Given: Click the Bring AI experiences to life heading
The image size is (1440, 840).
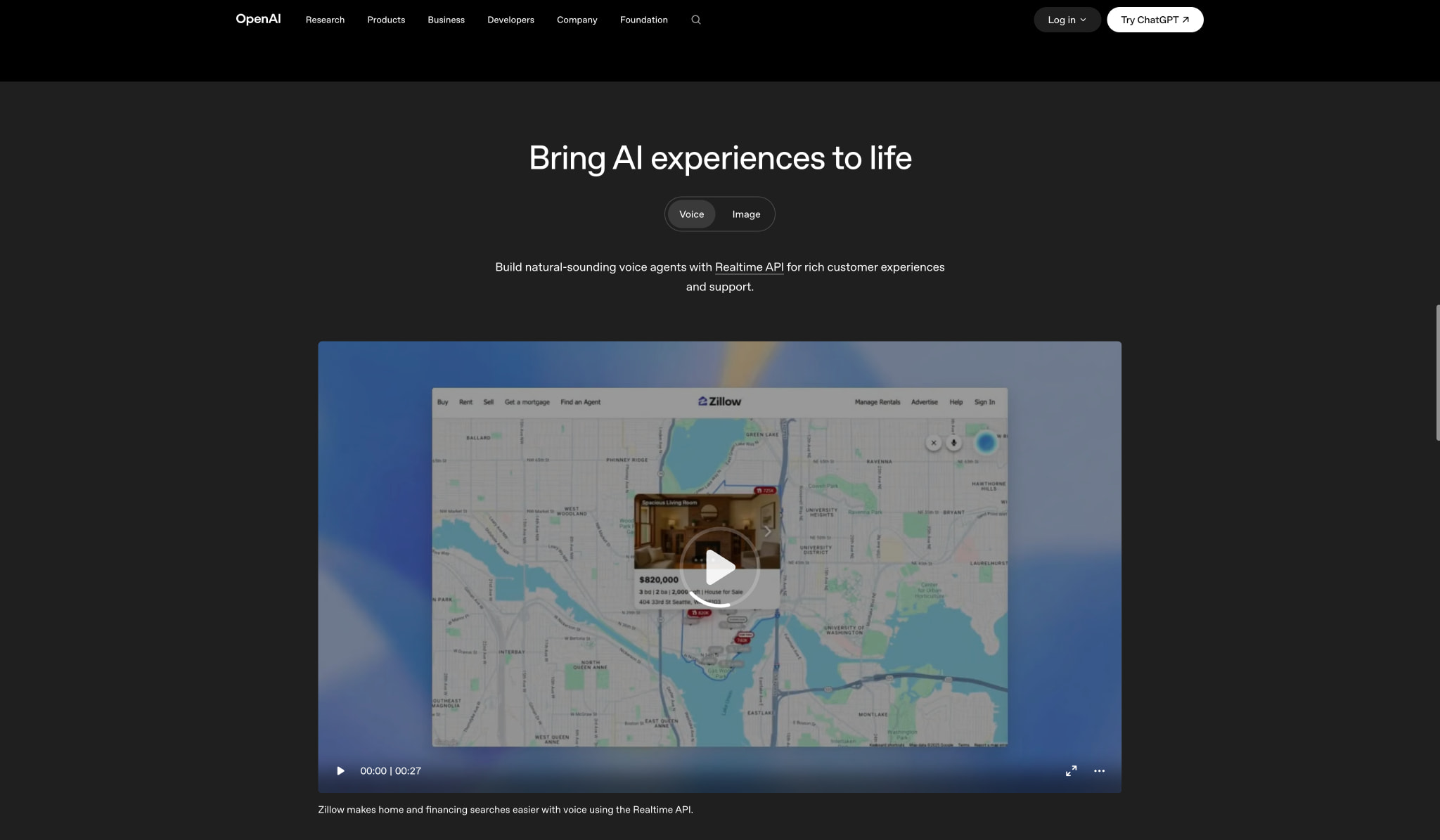Looking at the screenshot, I should click(x=720, y=158).
